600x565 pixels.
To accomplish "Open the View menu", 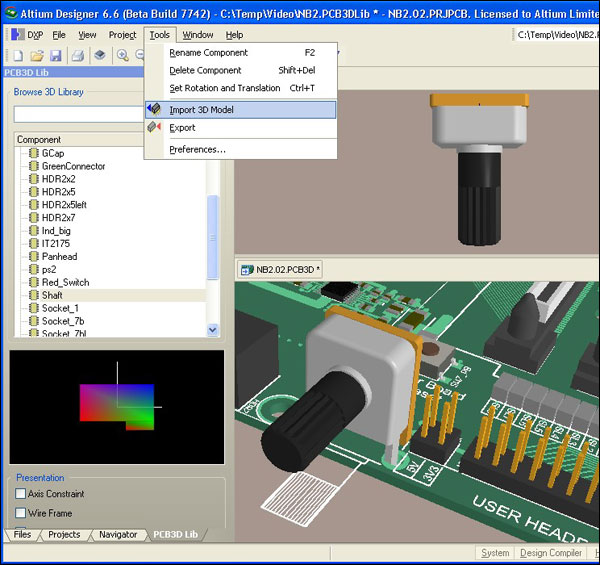I will click(87, 35).
